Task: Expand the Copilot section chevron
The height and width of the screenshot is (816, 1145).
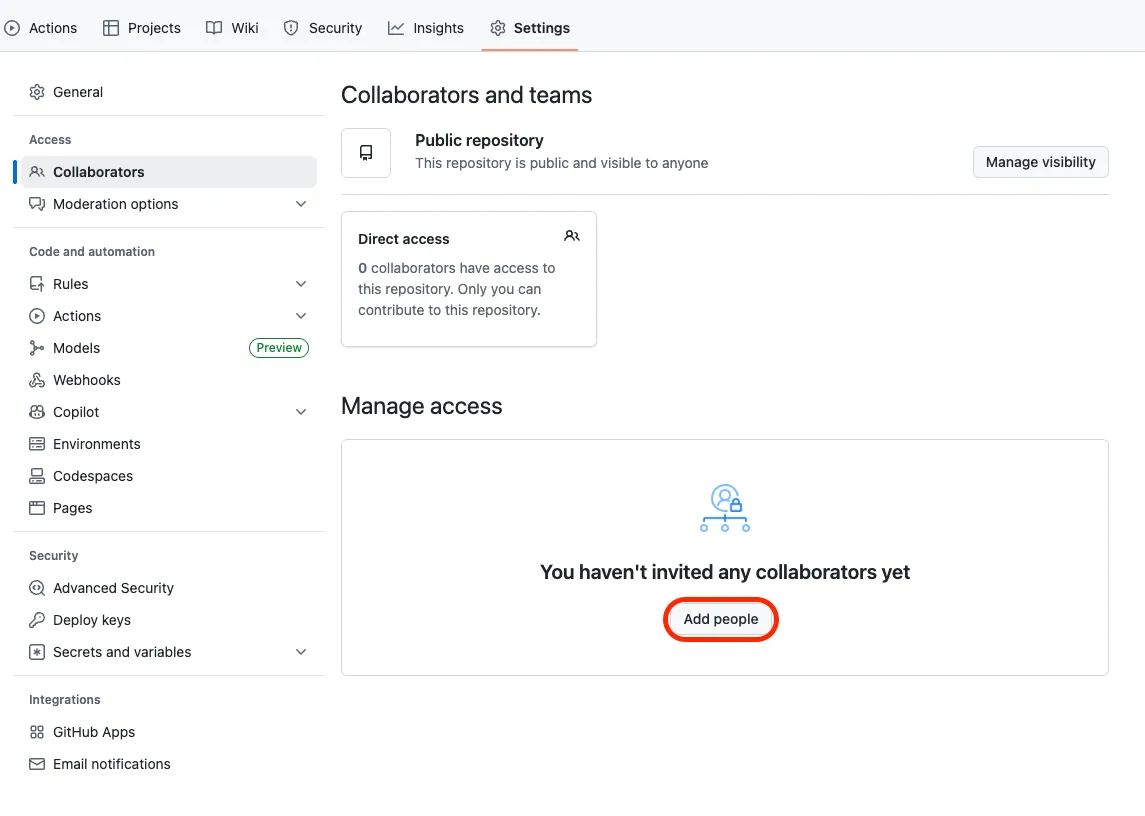Action: [x=301, y=412]
